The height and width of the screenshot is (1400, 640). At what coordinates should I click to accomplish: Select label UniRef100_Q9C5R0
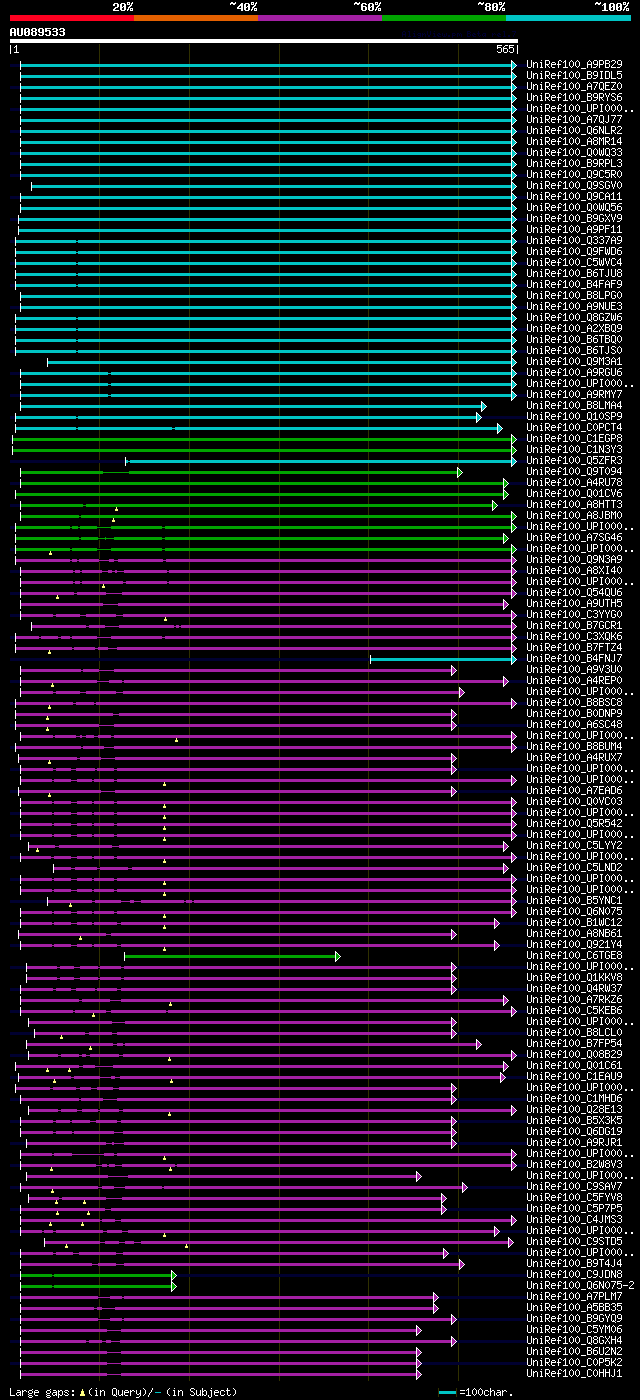click(574, 174)
